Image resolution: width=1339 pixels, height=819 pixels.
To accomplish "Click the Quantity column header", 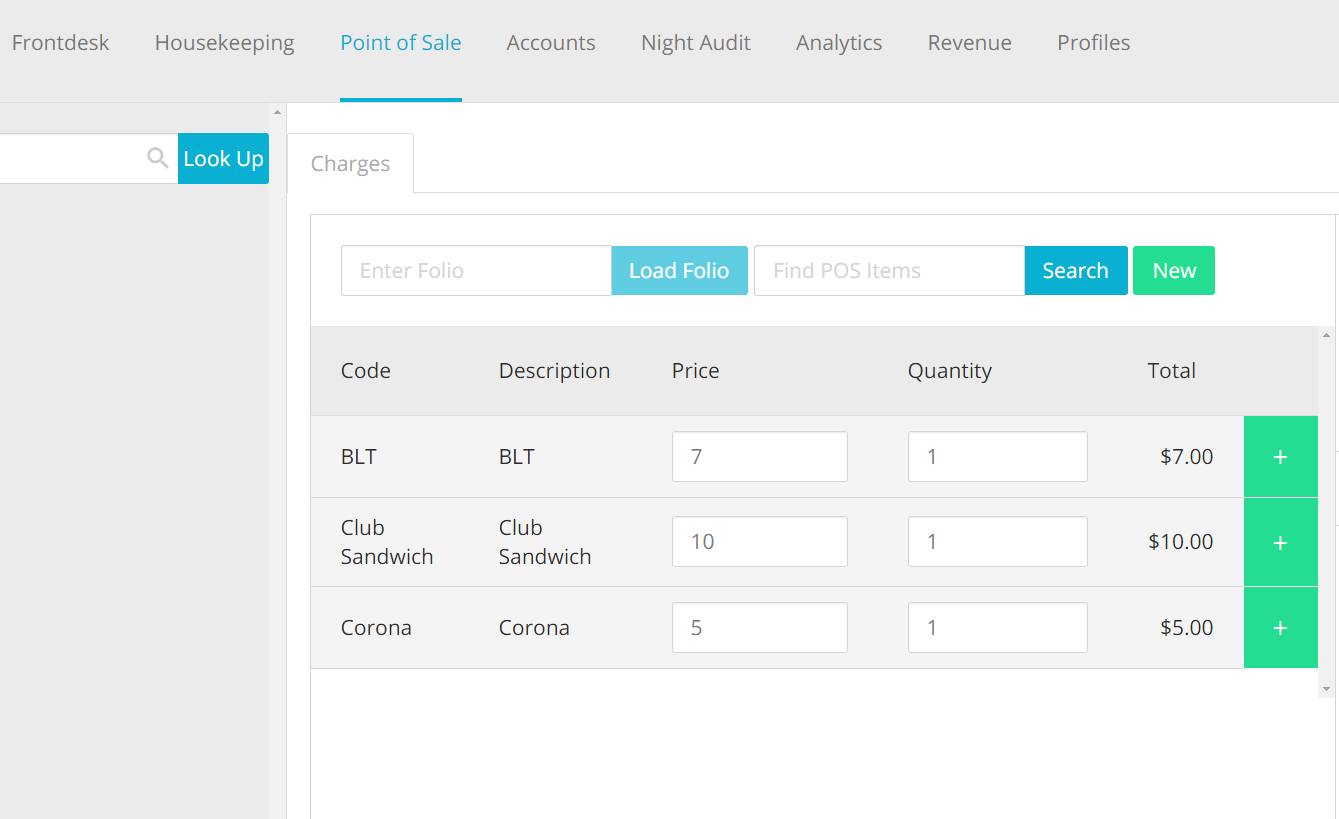I will 950,371.
